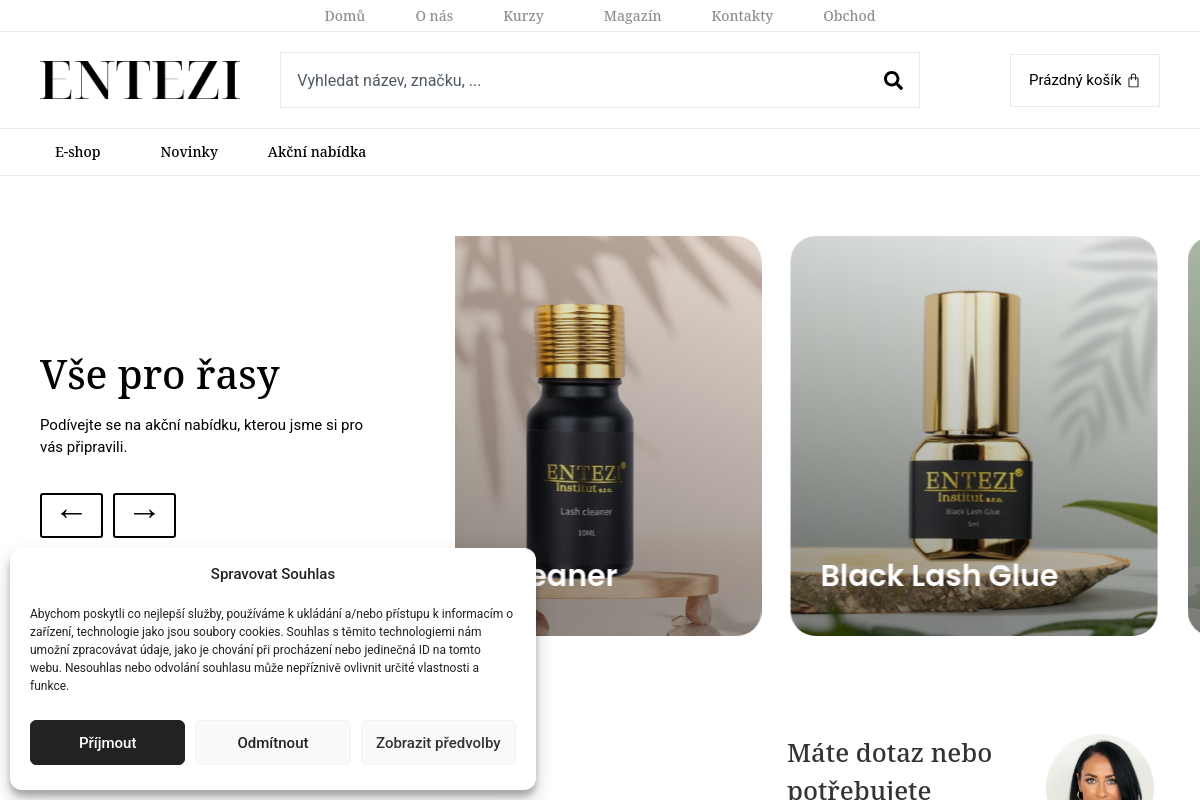Open the O nás page

[x=434, y=16]
